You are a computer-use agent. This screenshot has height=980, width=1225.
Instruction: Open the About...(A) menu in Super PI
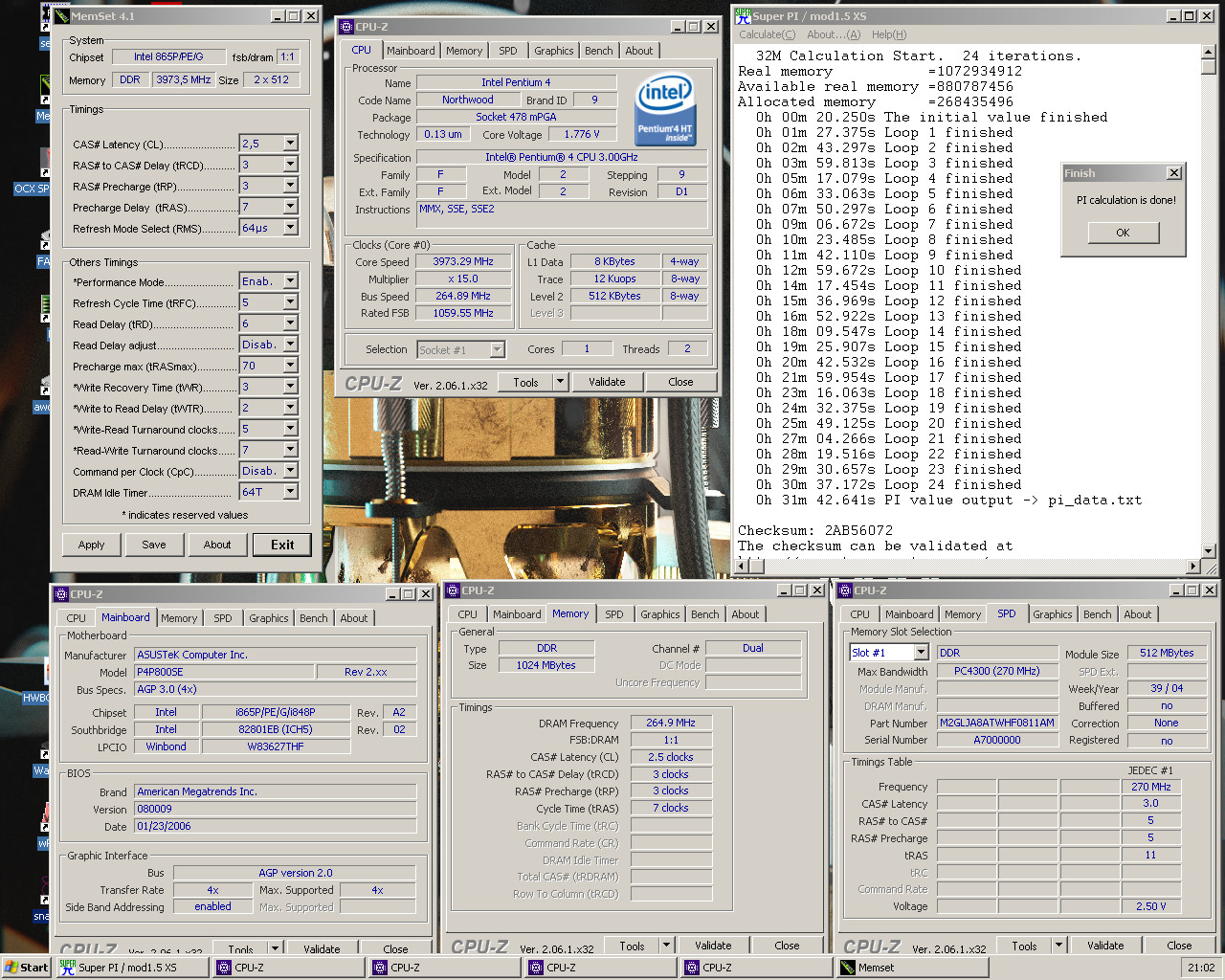click(834, 34)
